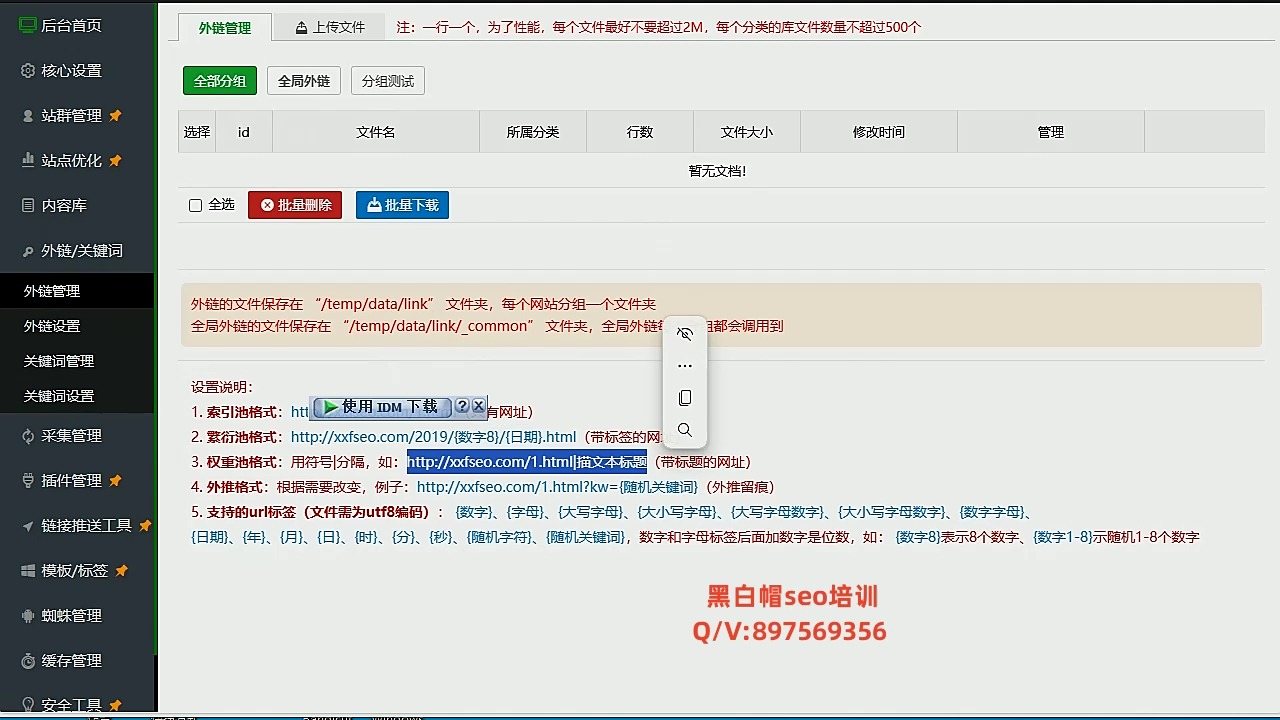The width and height of the screenshot is (1280, 720).
Task: Open 外链设置 in the sidebar submenu
Action: pyautogui.click(x=52, y=326)
